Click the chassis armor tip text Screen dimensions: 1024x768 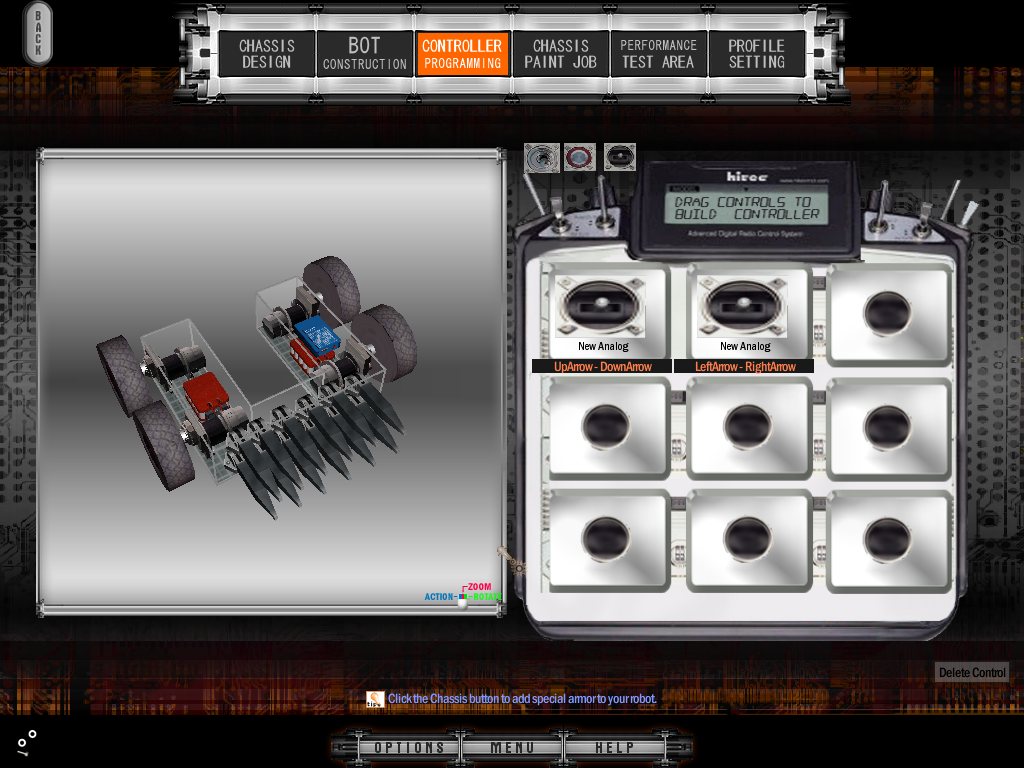click(x=522, y=699)
